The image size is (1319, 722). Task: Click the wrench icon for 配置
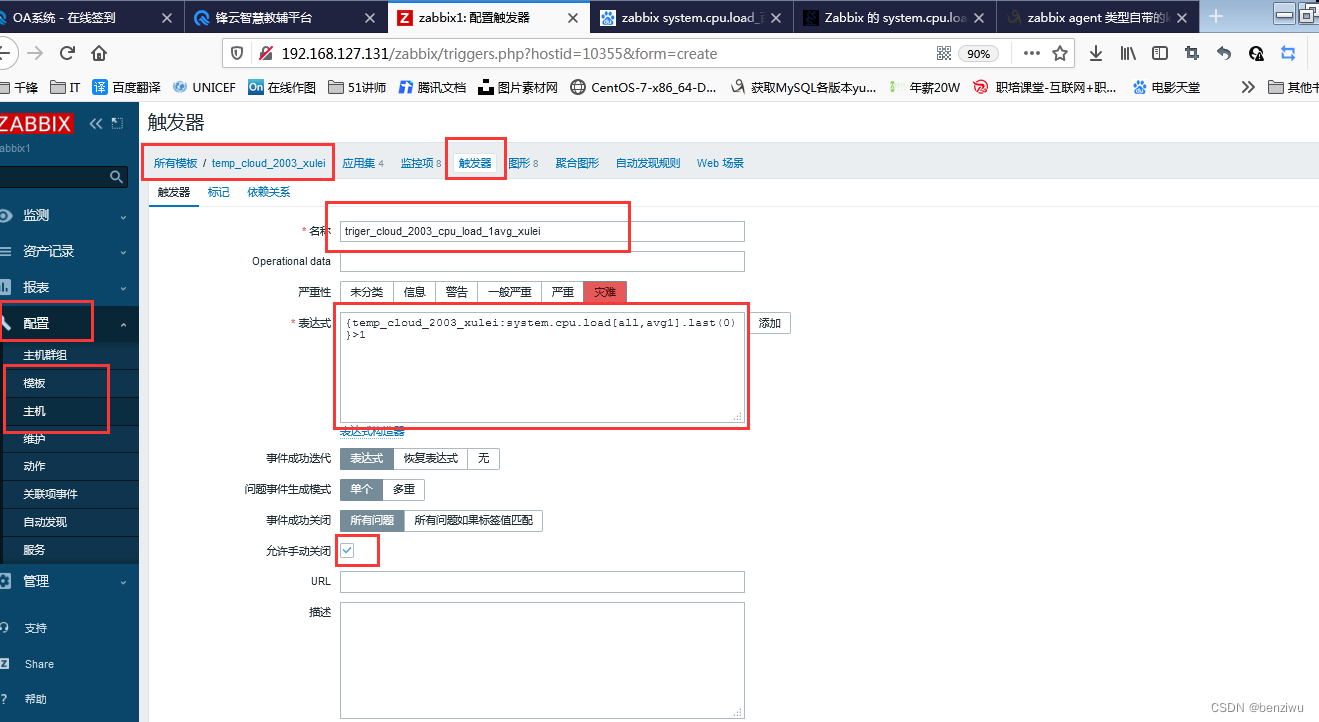[x=5, y=323]
